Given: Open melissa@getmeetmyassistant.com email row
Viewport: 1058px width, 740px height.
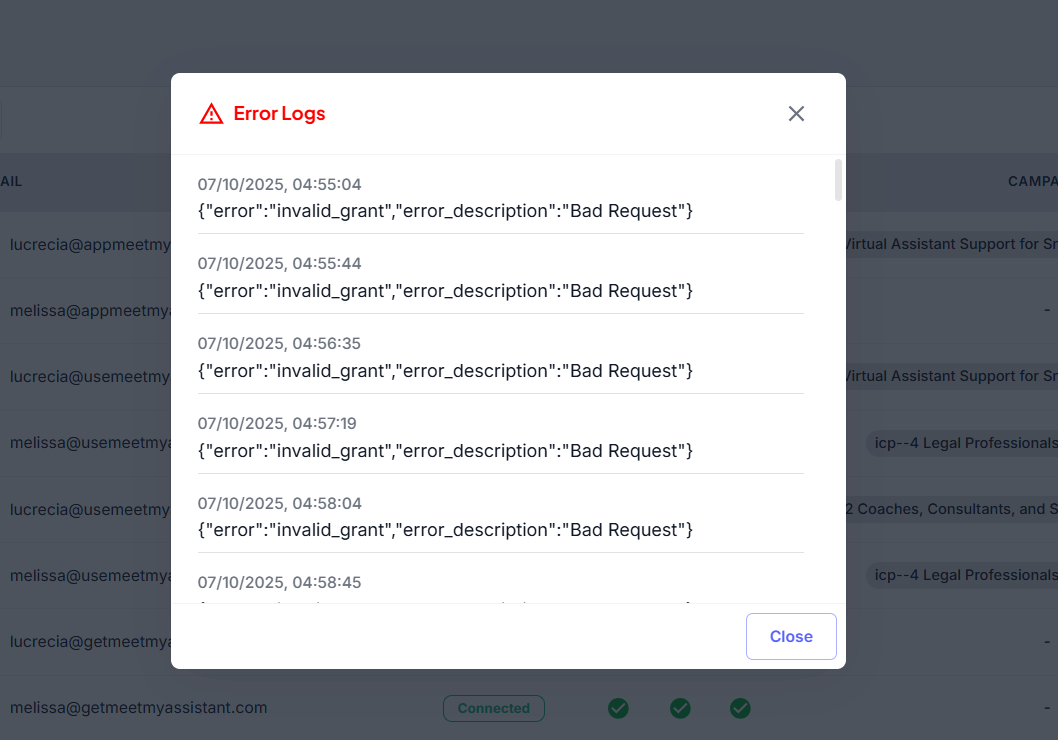Looking at the screenshot, I should (139, 708).
